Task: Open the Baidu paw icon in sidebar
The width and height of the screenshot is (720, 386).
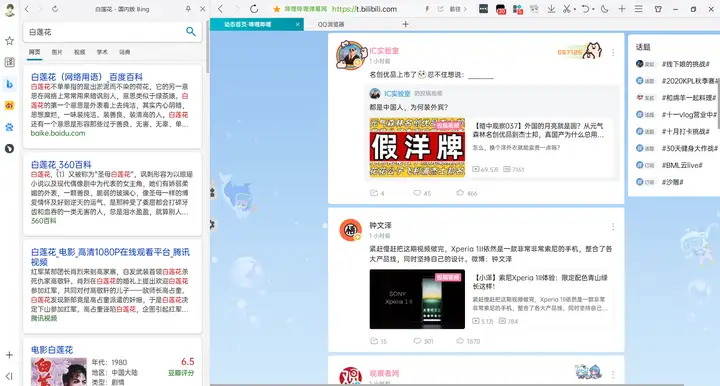Action: 9,127
